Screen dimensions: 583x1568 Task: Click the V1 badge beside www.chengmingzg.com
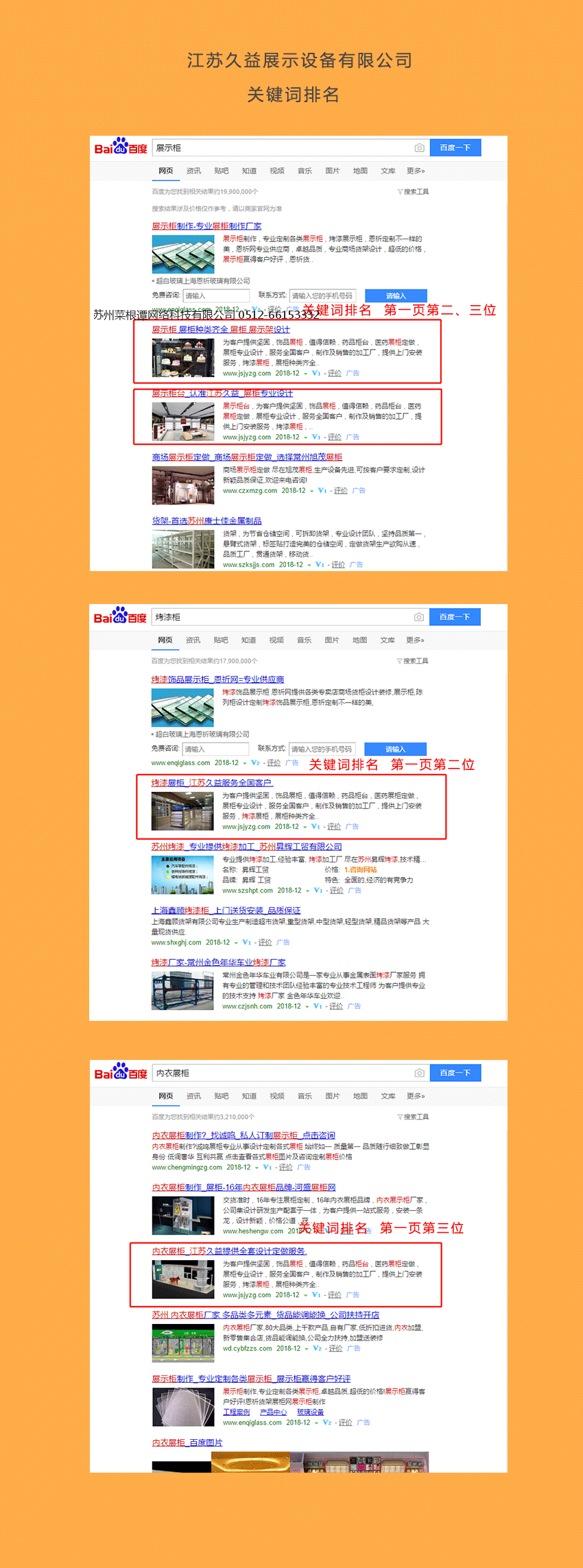click(x=267, y=1168)
